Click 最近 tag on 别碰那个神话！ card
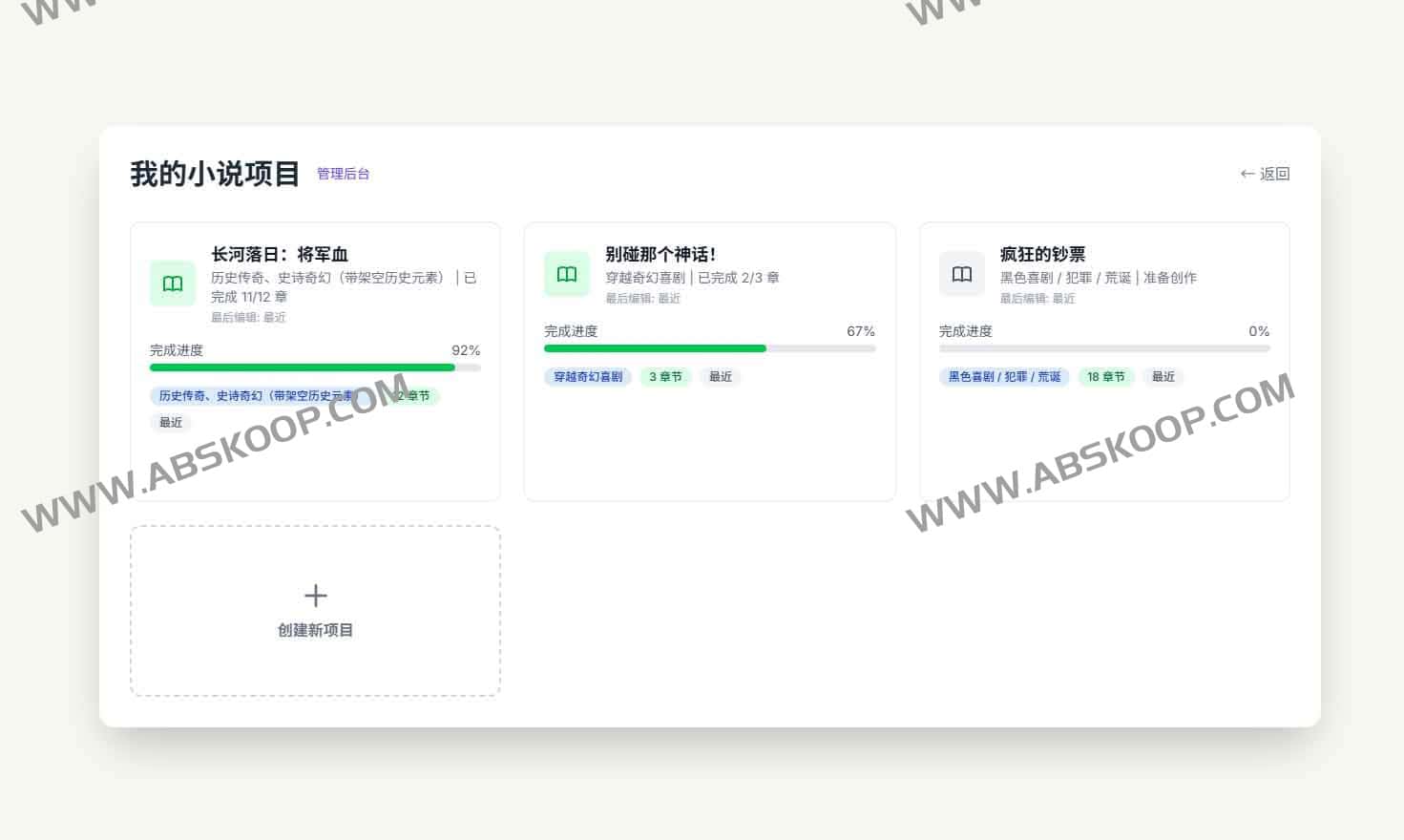Viewport: 1404px width, 840px height. pos(721,377)
